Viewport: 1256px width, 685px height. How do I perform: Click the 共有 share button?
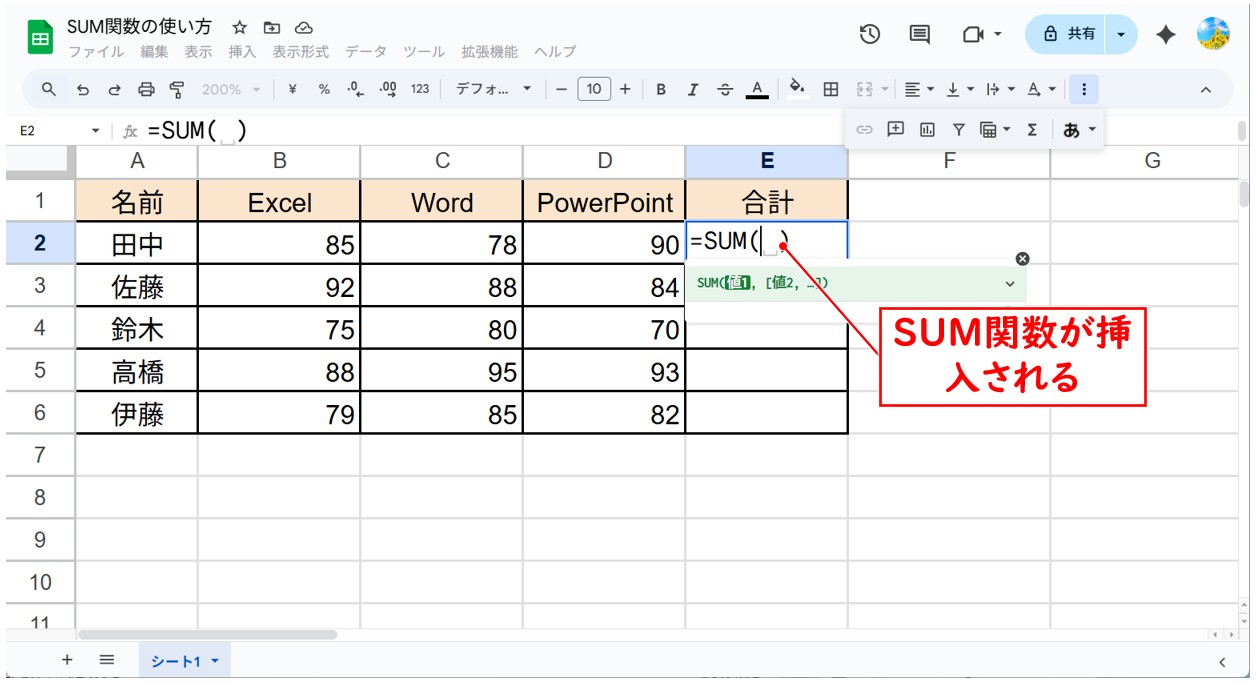click(x=1070, y=34)
